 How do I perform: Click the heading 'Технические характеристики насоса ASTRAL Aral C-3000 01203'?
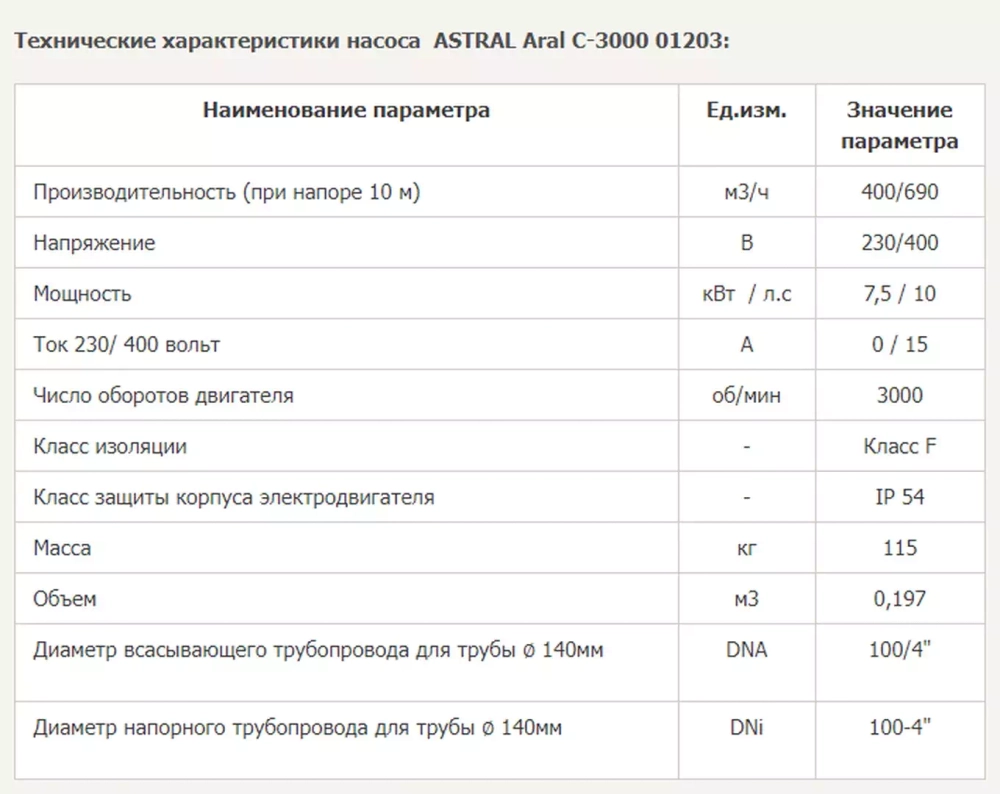pyautogui.click(x=372, y=41)
